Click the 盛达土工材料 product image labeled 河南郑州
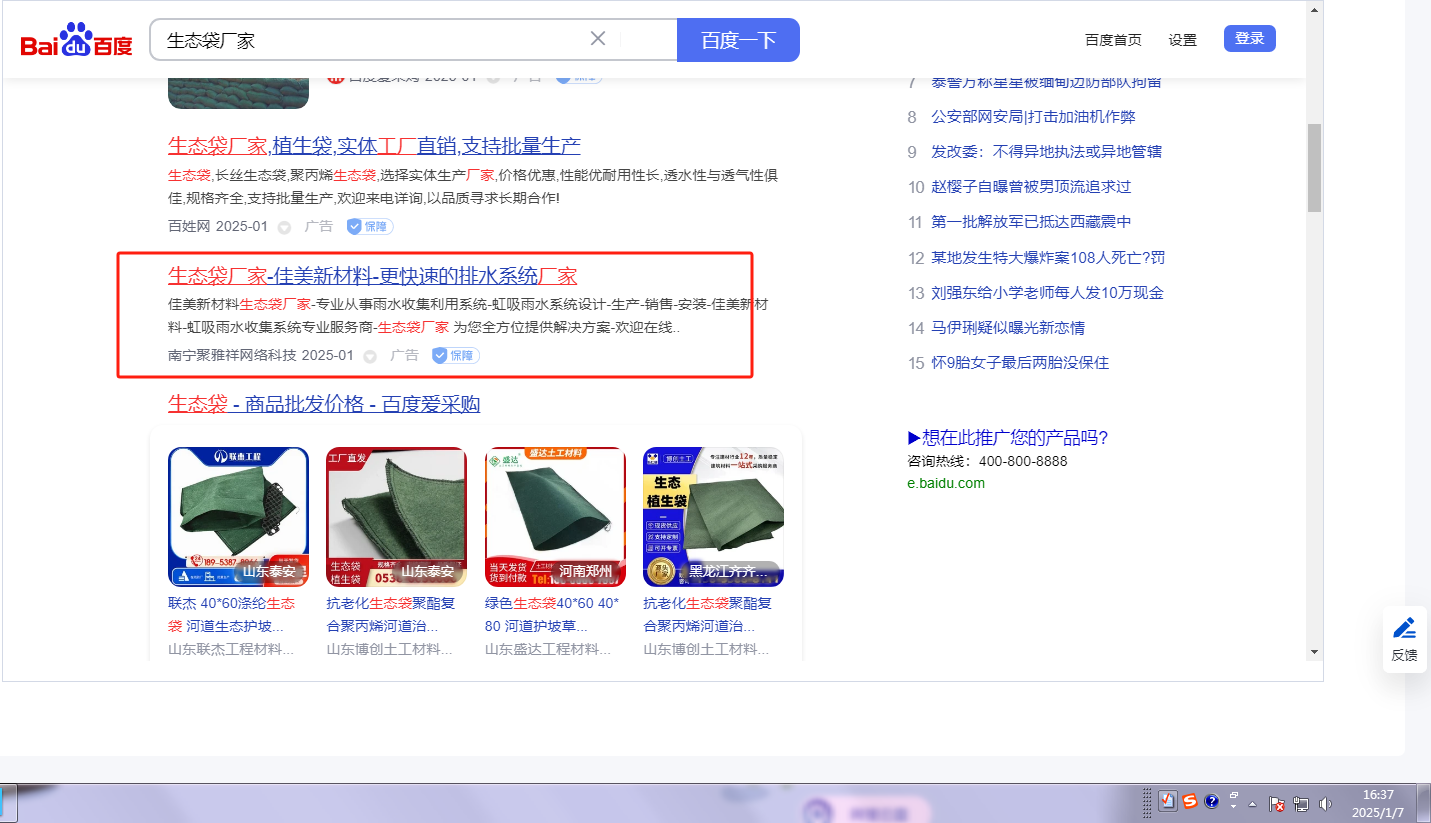The width and height of the screenshot is (1431, 823). (555, 516)
